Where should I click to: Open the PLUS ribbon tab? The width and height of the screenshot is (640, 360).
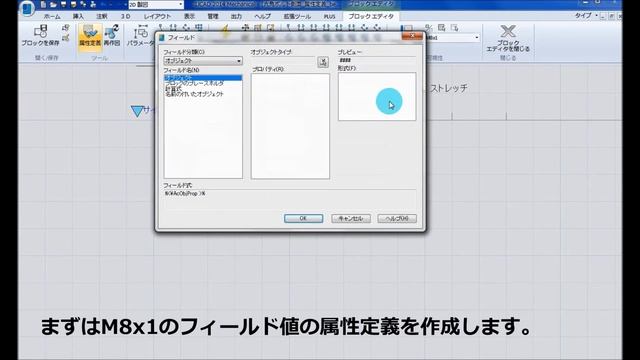(329, 16)
